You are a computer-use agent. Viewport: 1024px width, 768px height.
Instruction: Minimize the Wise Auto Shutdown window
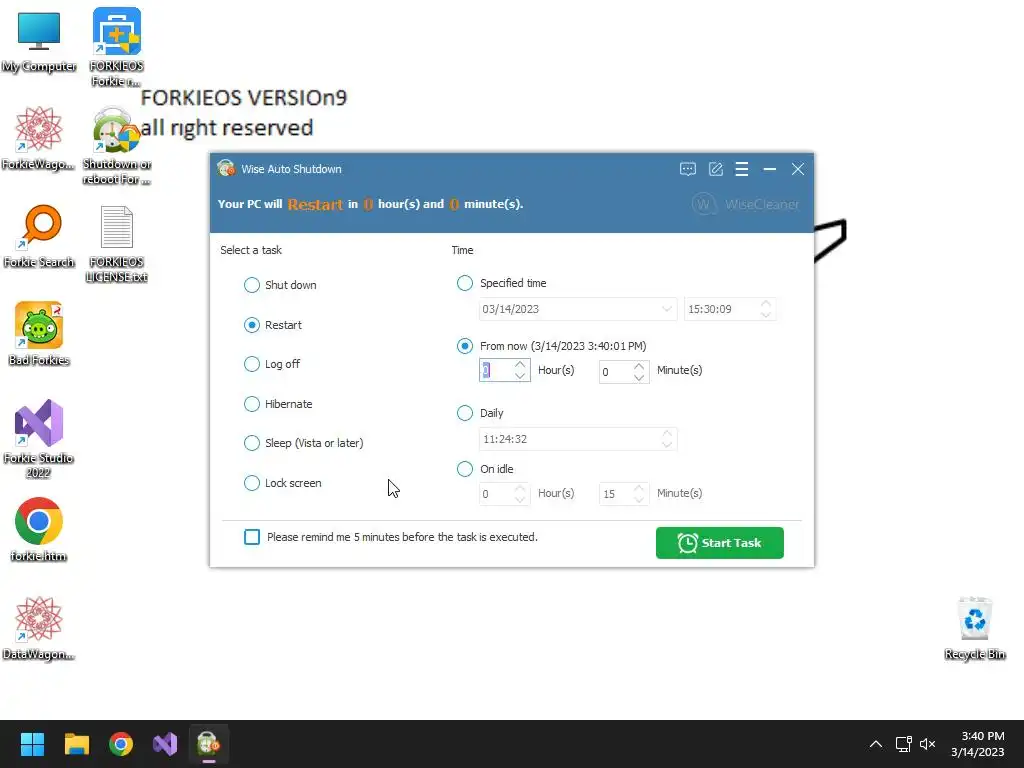(x=770, y=169)
